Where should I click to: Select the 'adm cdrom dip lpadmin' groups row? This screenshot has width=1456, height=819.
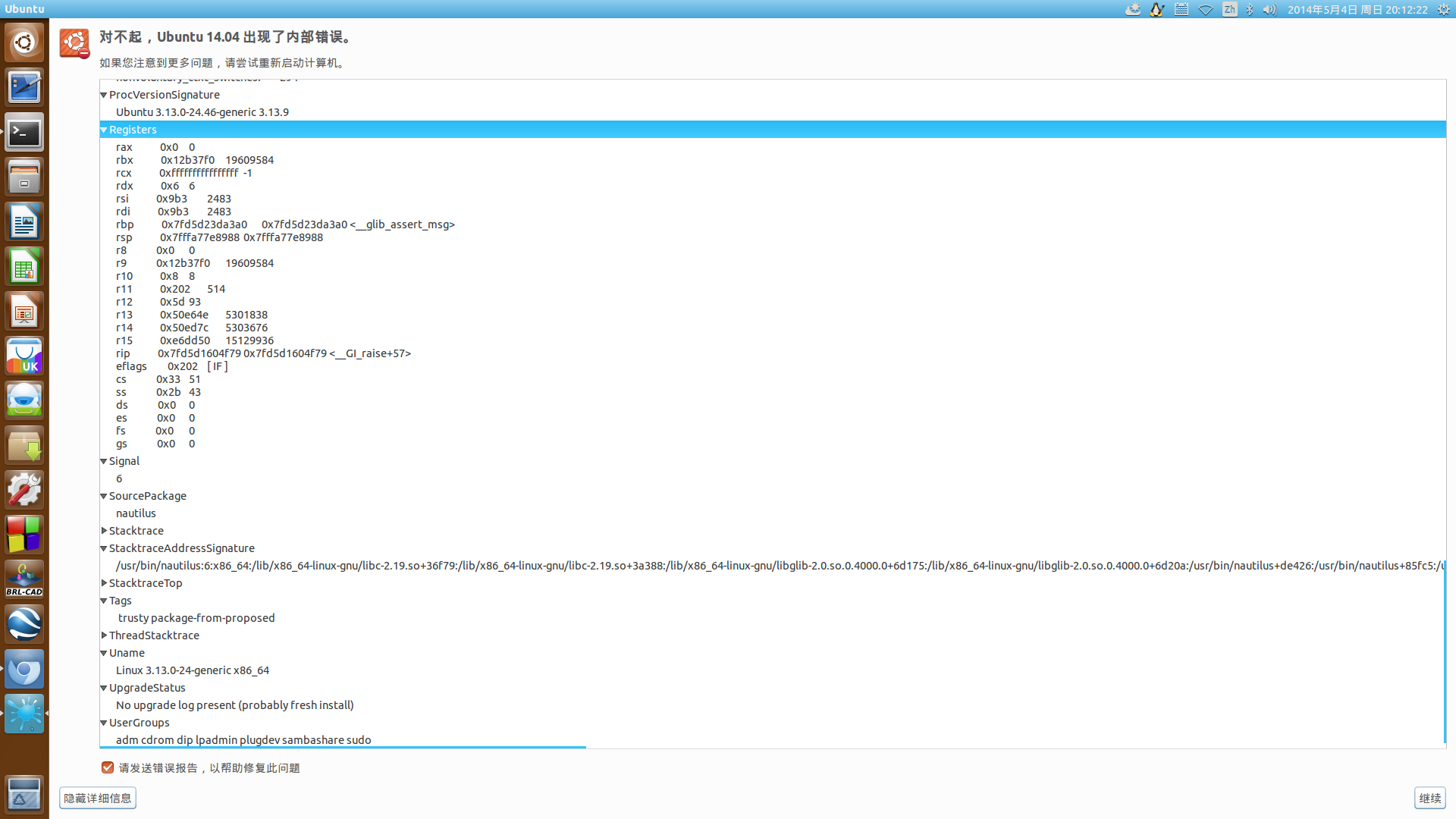click(243, 740)
